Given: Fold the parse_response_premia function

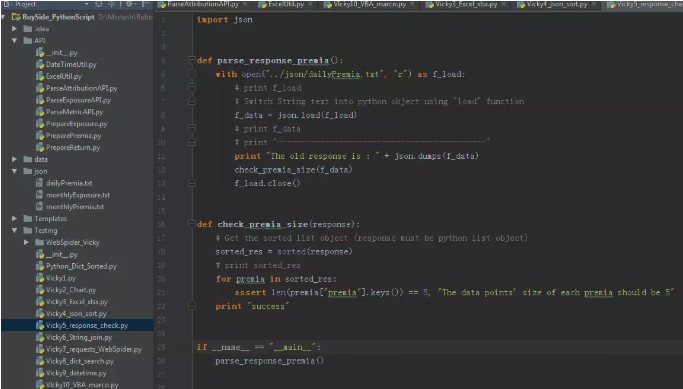Looking at the screenshot, I should [x=192, y=60].
